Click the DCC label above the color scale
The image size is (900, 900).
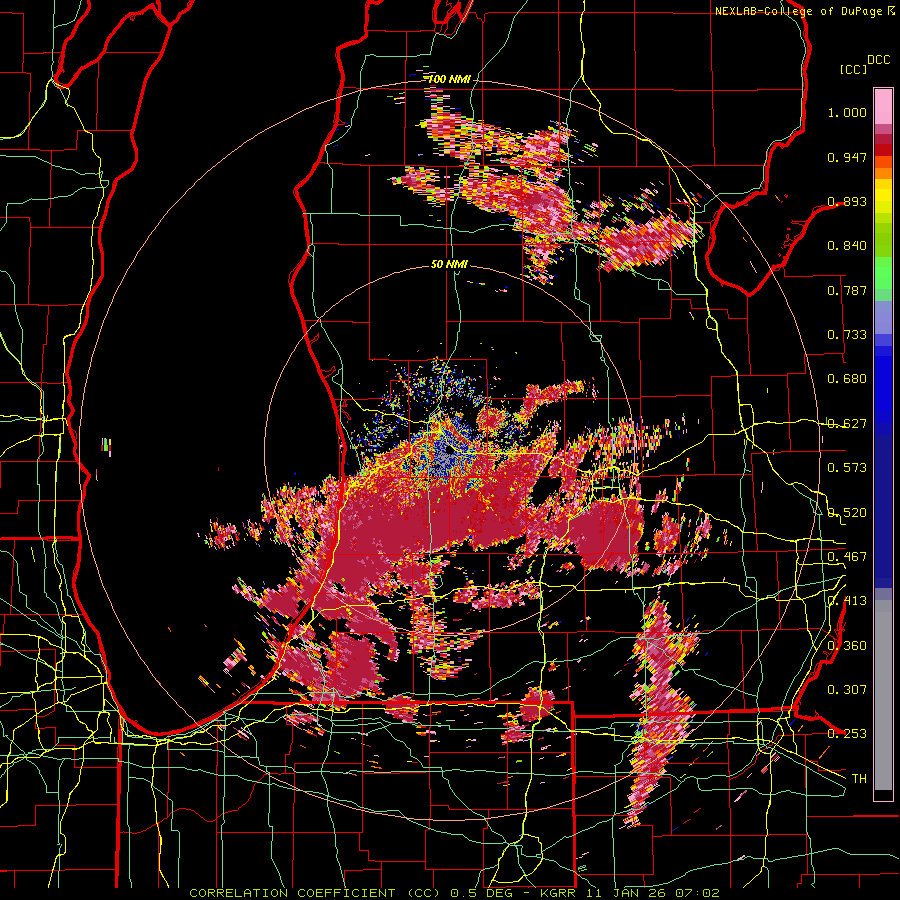tap(879, 60)
